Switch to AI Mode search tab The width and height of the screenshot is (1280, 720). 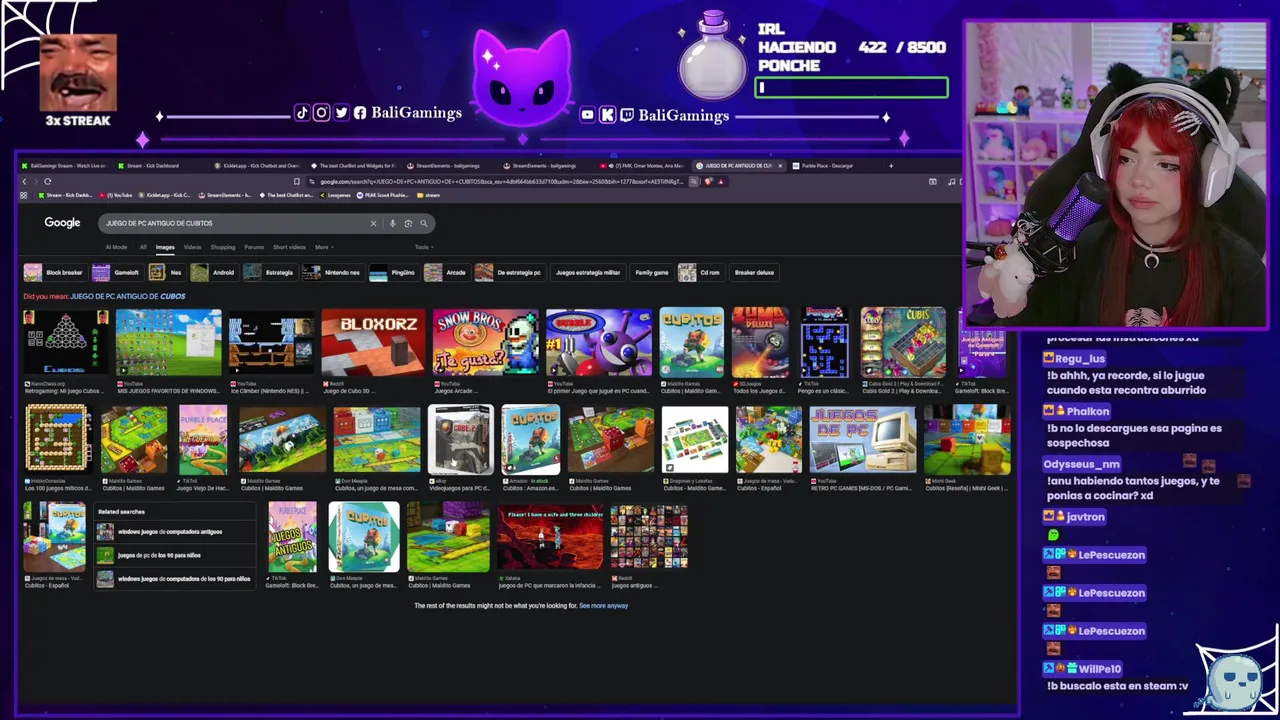[116, 247]
